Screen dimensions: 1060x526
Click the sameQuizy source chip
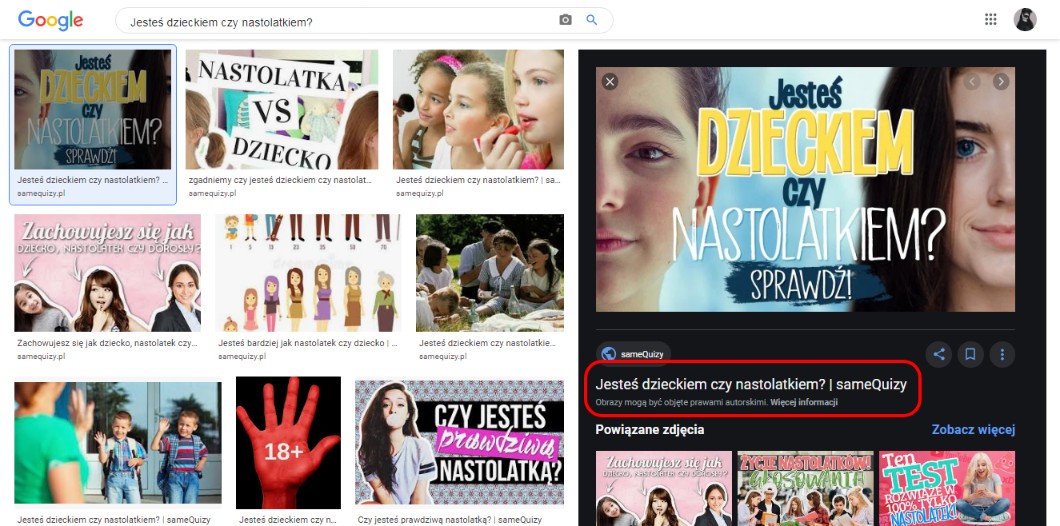[x=634, y=353]
